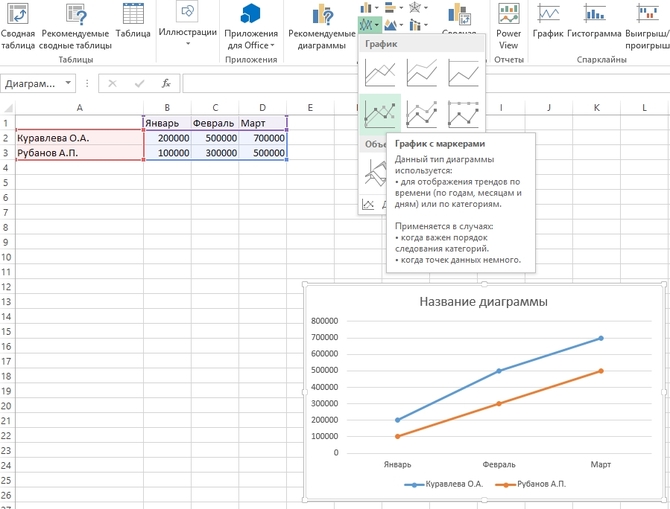Image resolution: width=670 pixels, height=509 pixels.
Task: Select column header B
Action: (167, 107)
